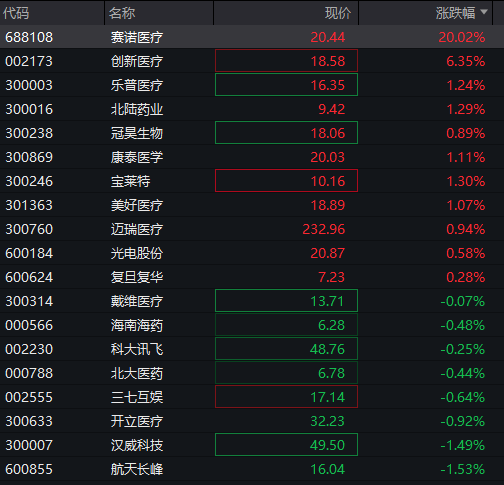Open 开立医疗 stock name

point(137,421)
